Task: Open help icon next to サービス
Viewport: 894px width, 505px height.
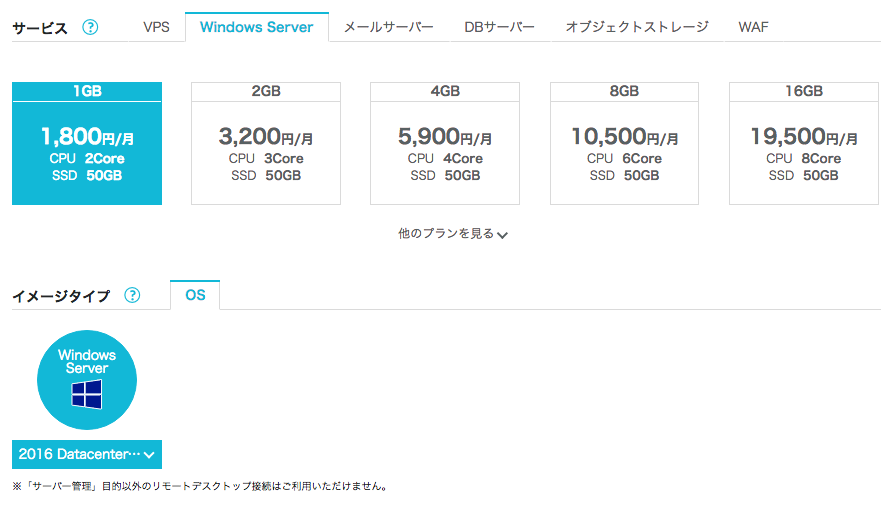Action: click(90, 27)
